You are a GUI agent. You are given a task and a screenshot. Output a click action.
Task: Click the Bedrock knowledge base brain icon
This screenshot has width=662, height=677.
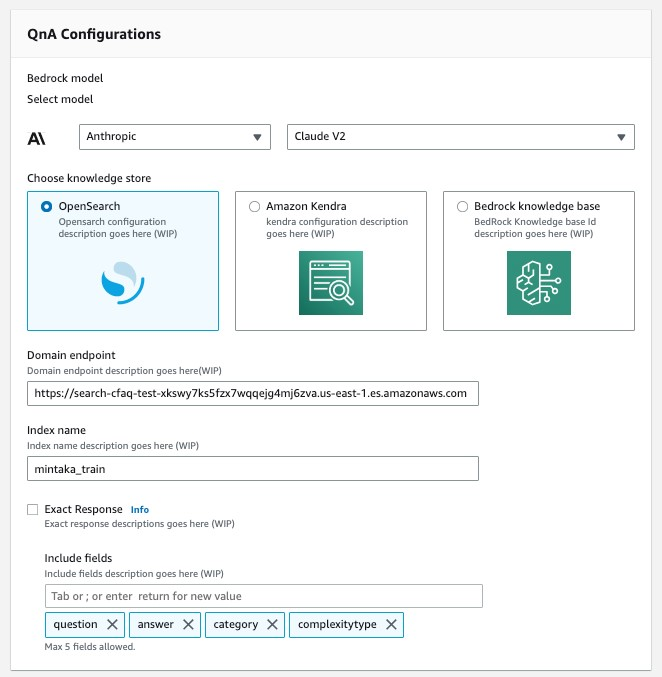click(538, 283)
